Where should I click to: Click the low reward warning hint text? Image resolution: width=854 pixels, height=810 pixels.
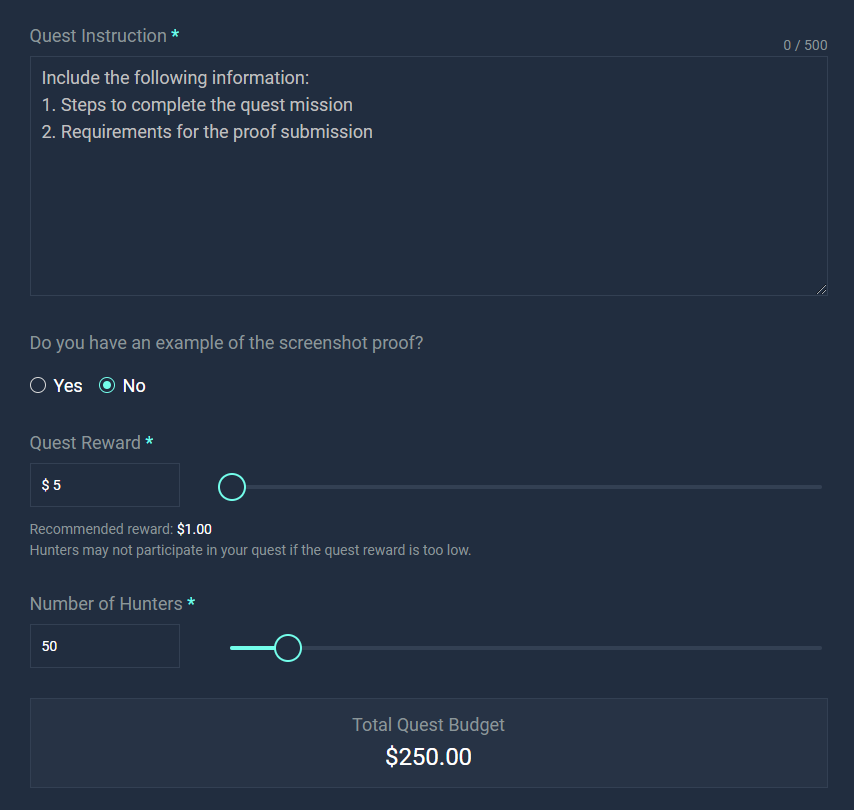coord(250,550)
